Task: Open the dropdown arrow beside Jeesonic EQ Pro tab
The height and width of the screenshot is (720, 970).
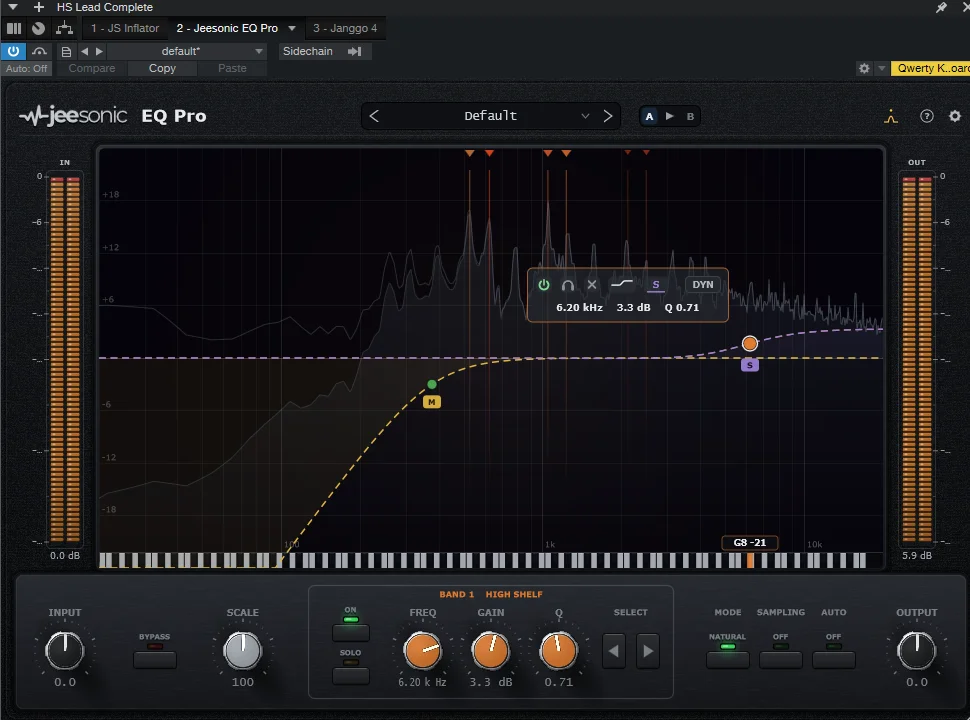Action: tap(292, 28)
